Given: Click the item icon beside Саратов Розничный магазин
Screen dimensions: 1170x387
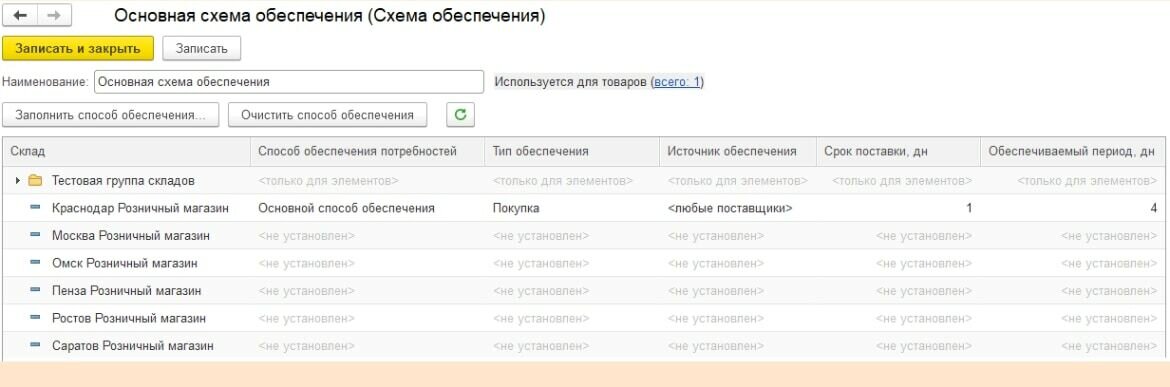Looking at the screenshot, I should pyautogui.click(x=35, y=346).
